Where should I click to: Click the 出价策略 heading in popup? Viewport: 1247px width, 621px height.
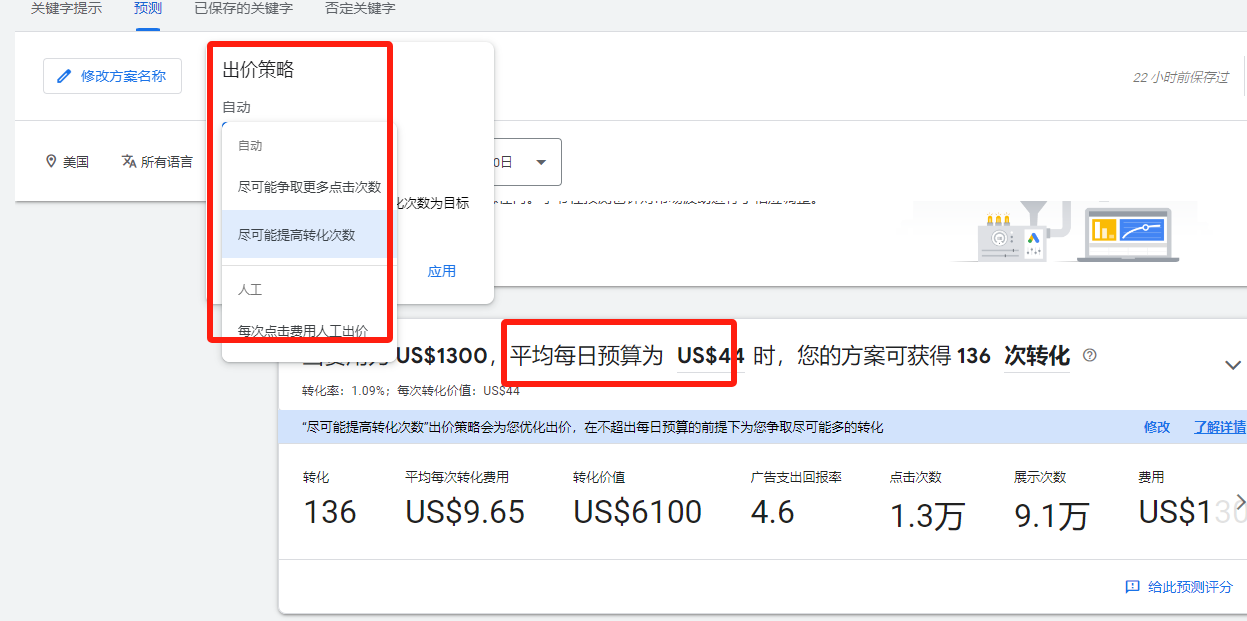click(x=258, y=69)
